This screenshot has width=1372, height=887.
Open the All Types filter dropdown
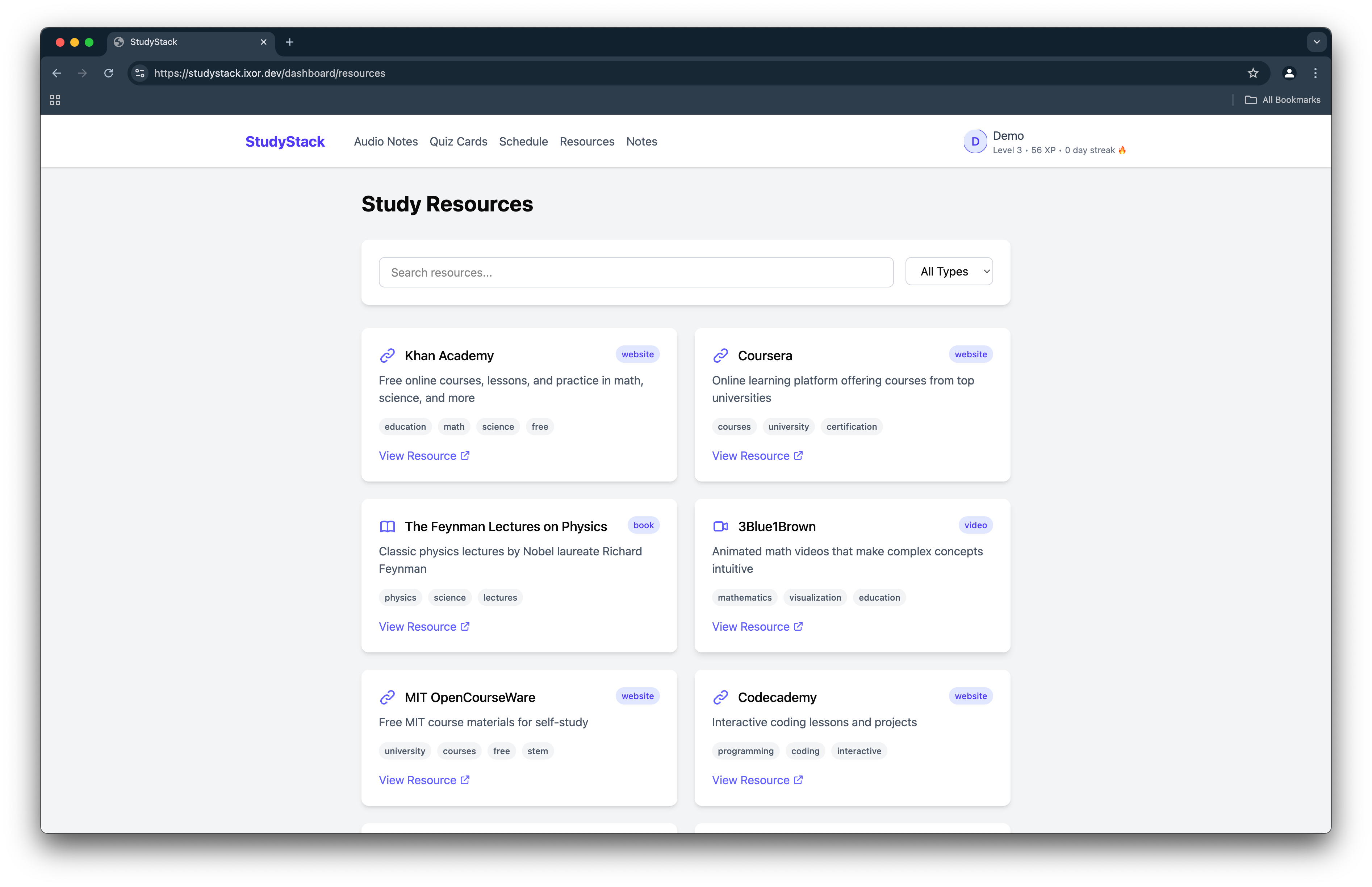click(949, 271)
